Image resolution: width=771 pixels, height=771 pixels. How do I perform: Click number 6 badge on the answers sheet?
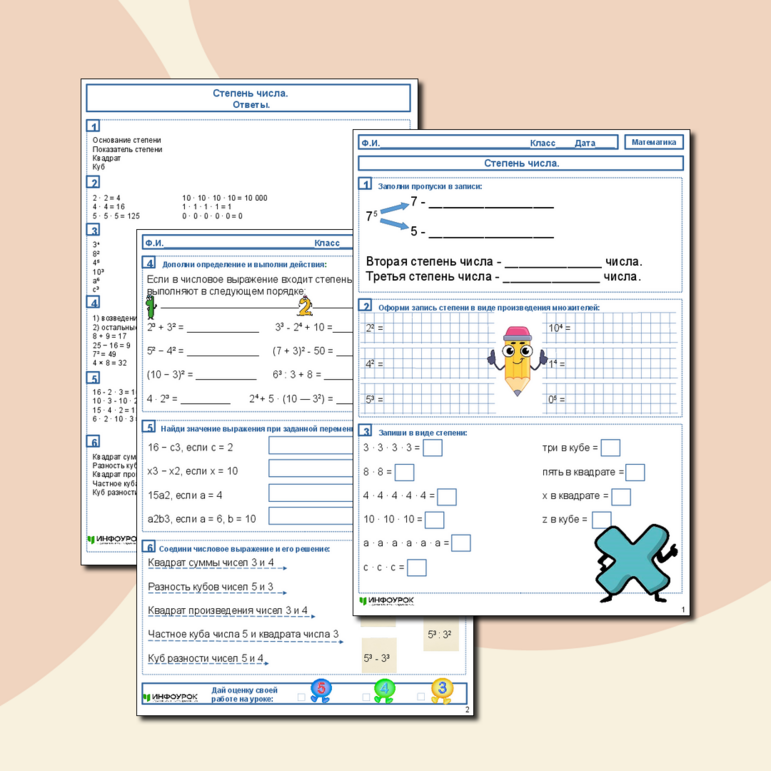(x=93, y=441)
